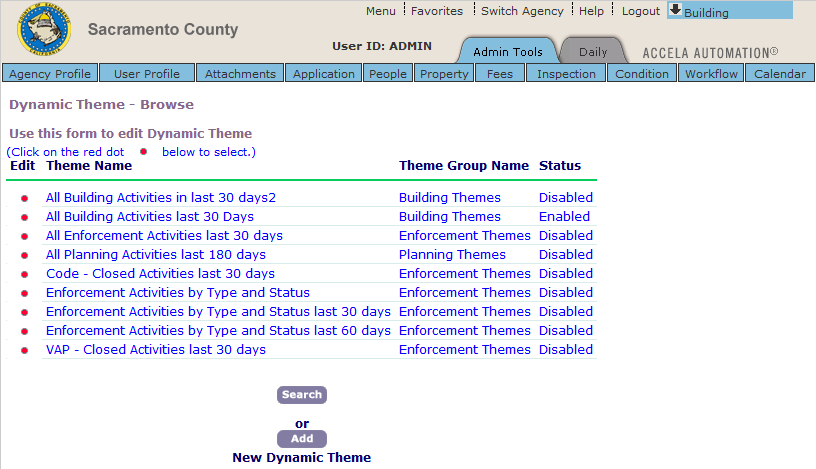Switch to the Daily tab
Viewport: 816px width, 469px height.
tap(592, 51)
